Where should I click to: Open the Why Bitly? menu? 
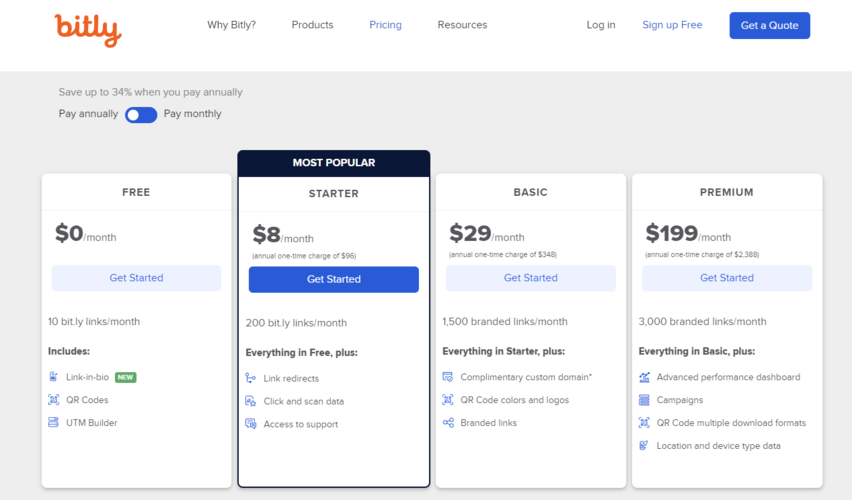pos(231,25)
